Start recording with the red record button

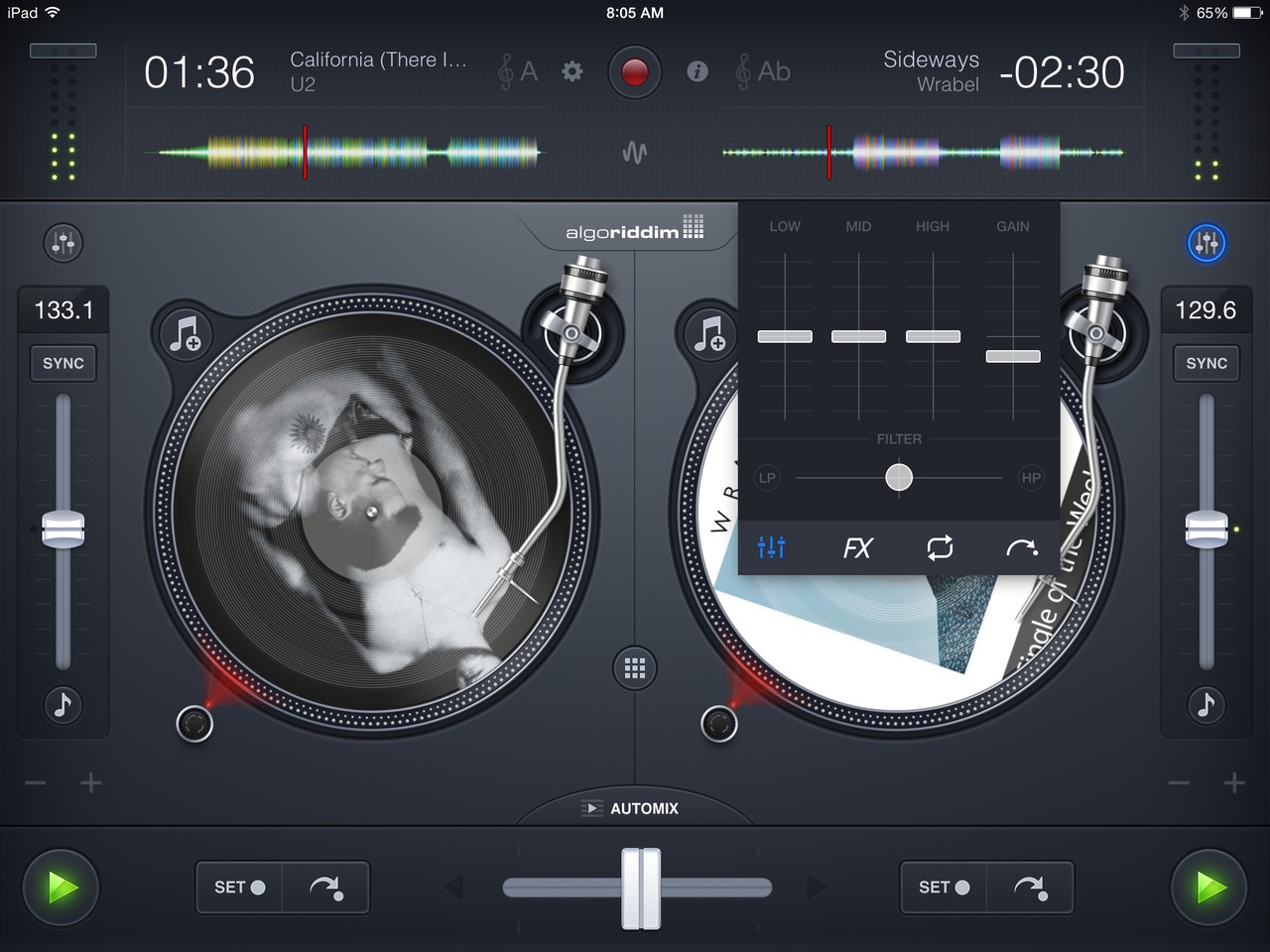coord(634,71)
